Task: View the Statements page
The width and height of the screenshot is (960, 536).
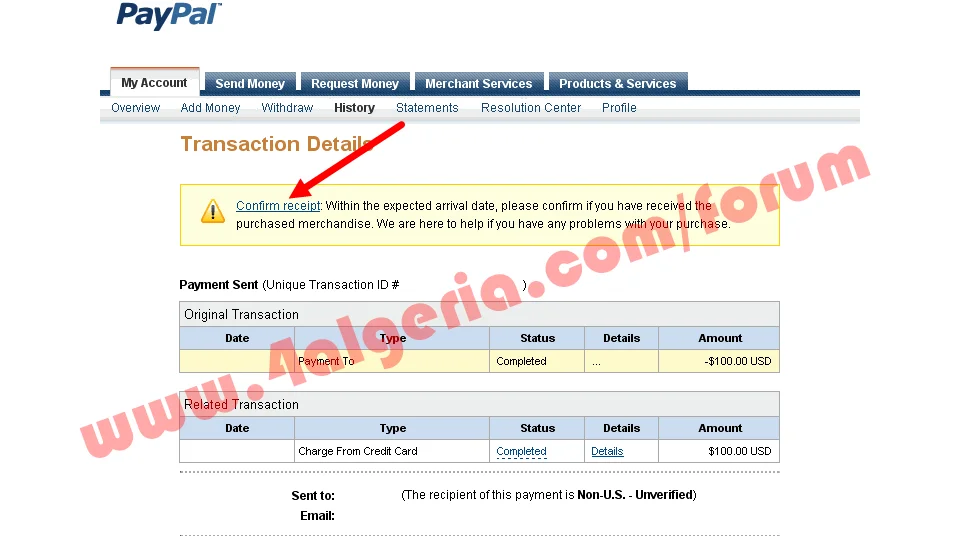Action: coord(427,108)
